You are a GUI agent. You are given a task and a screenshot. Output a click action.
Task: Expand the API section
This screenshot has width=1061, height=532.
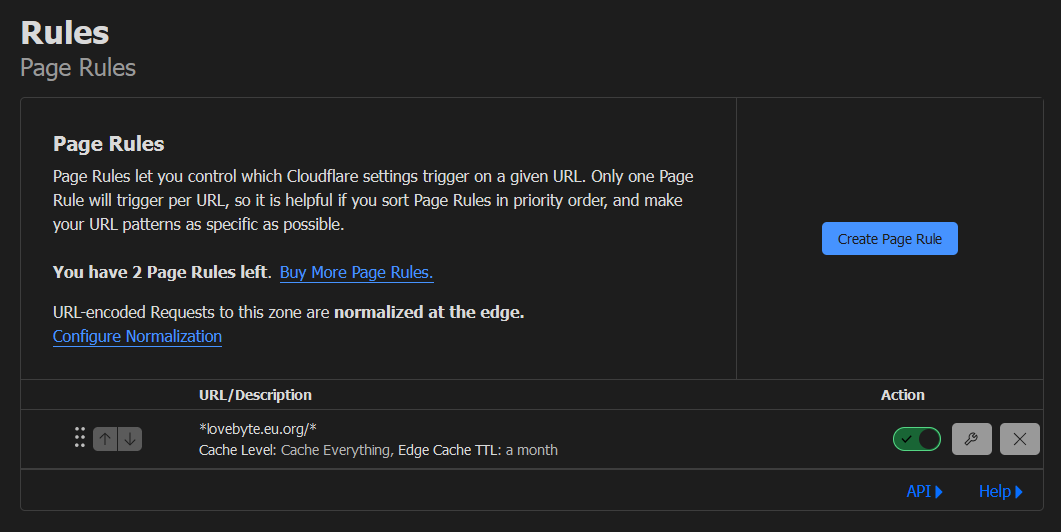pos(924,491)
